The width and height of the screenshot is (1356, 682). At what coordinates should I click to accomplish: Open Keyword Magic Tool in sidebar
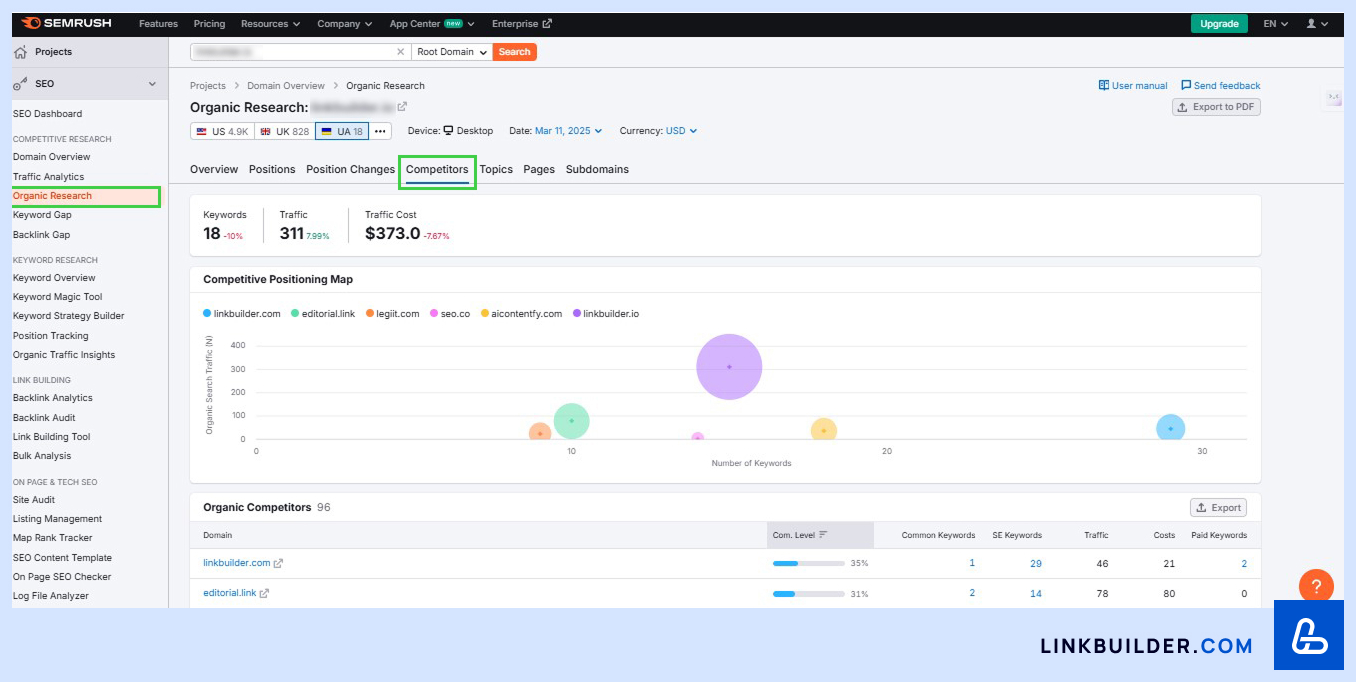pos(58,297)
